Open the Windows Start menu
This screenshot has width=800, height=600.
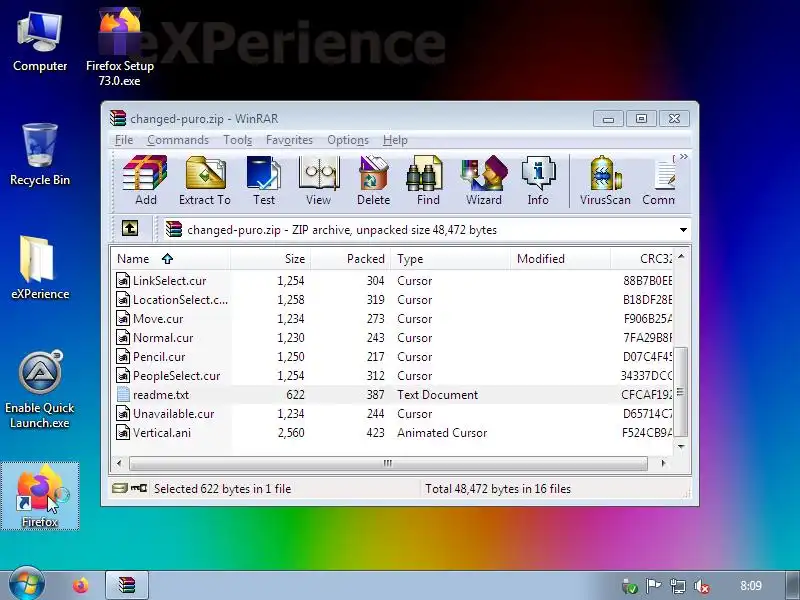26,584
